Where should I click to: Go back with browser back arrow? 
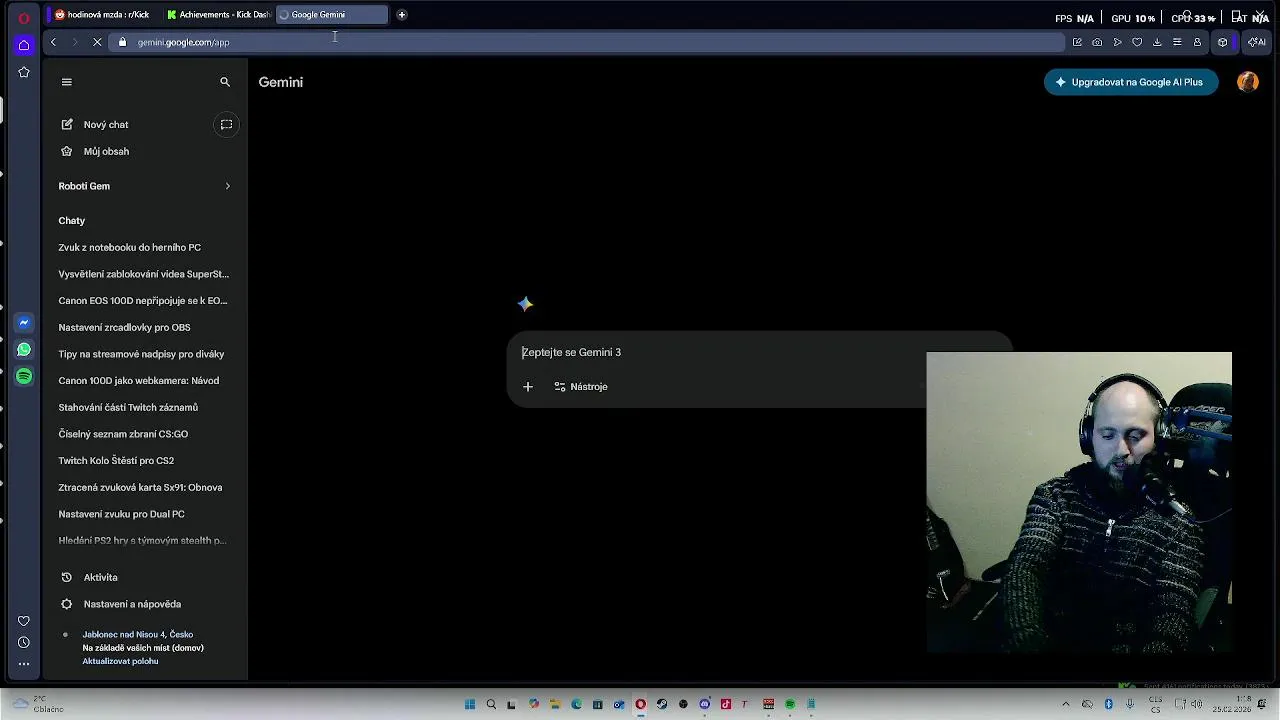53,42
